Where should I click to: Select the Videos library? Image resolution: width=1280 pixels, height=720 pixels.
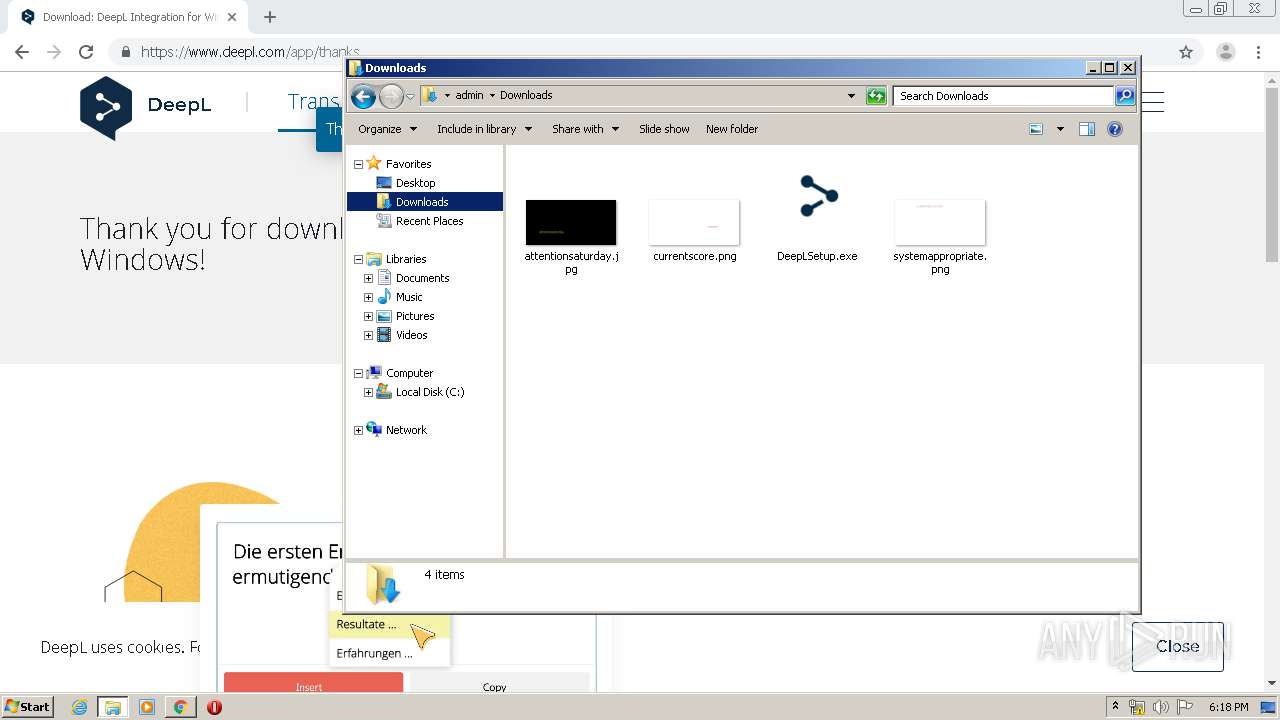click(x=411, y=335)
